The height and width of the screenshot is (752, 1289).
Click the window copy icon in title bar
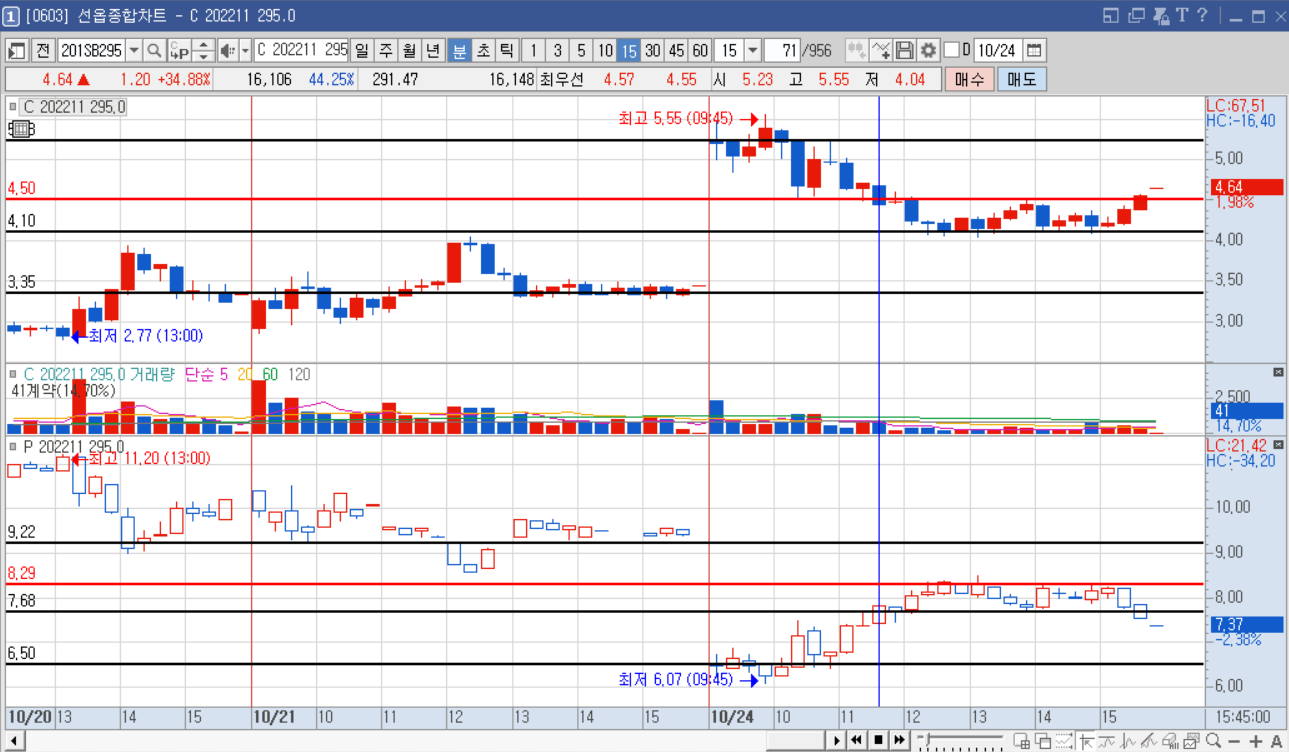point(1136,15)
